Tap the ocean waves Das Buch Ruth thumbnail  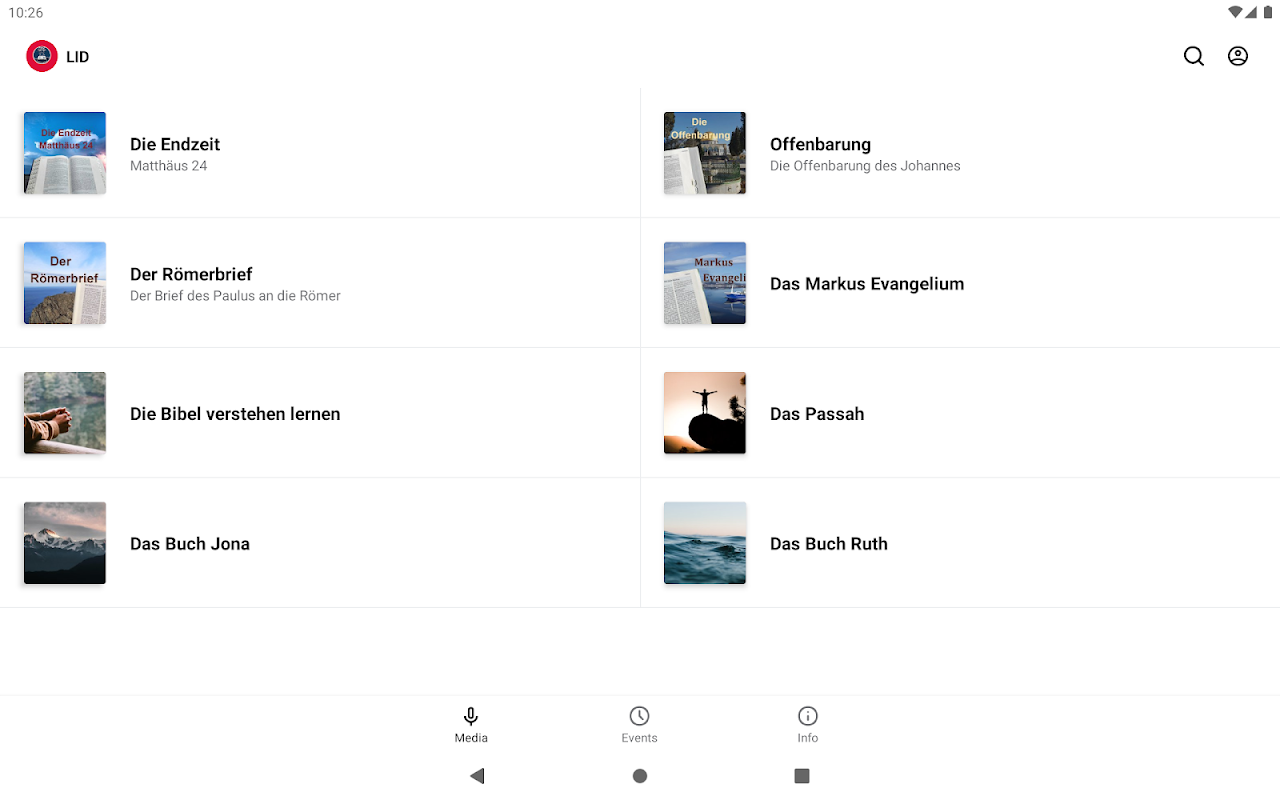tap(705, 543)
